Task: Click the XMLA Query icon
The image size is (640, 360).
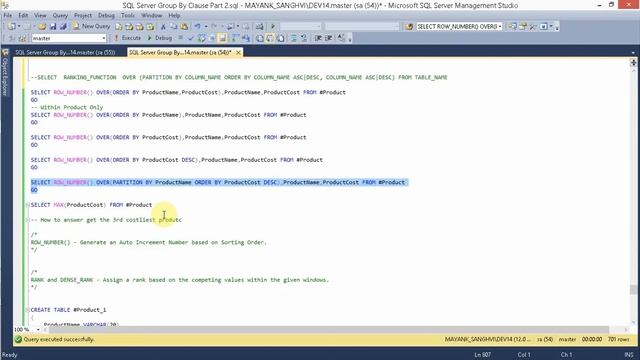Action: pyautogui.click(x=150, y=27)
